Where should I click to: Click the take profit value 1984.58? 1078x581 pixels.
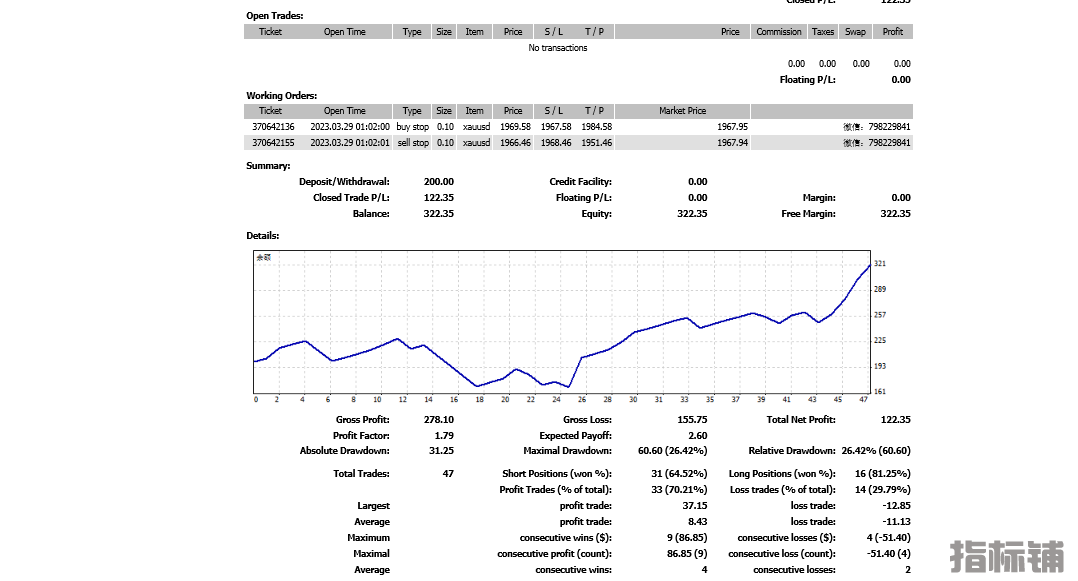click(x=597, y=127)
